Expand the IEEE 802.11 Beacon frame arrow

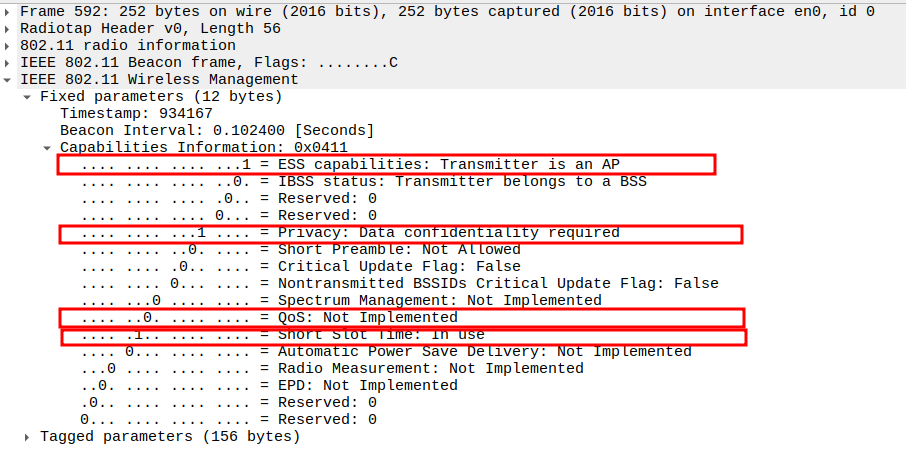pos(8,62)
